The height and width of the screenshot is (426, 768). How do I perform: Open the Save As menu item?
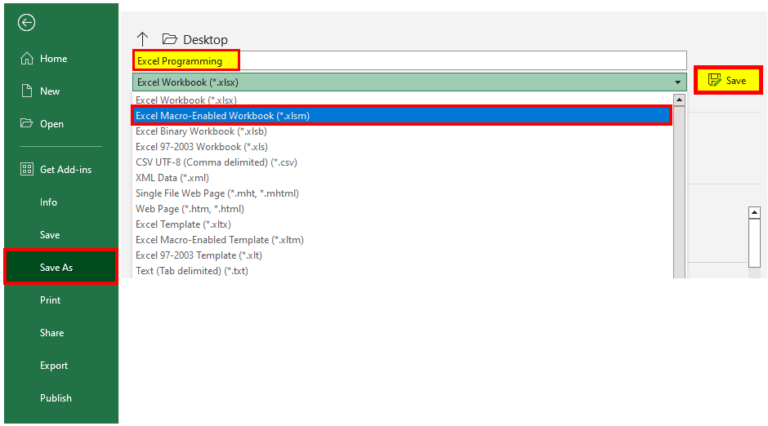[57, 267]
